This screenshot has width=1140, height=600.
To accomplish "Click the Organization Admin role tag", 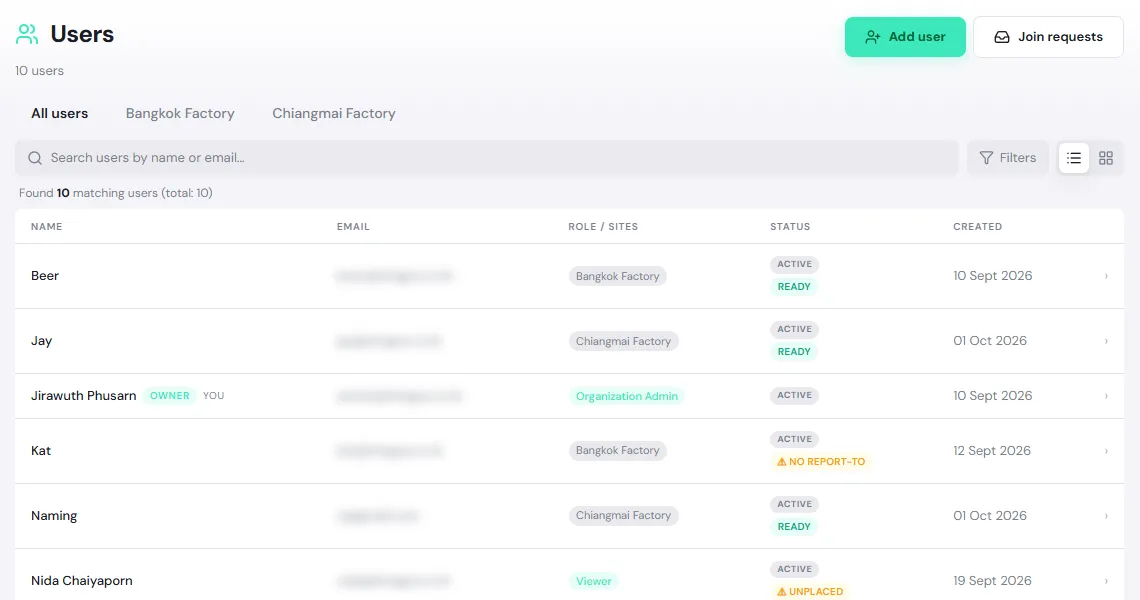I will pyautogui.click(x=627, y=396).
